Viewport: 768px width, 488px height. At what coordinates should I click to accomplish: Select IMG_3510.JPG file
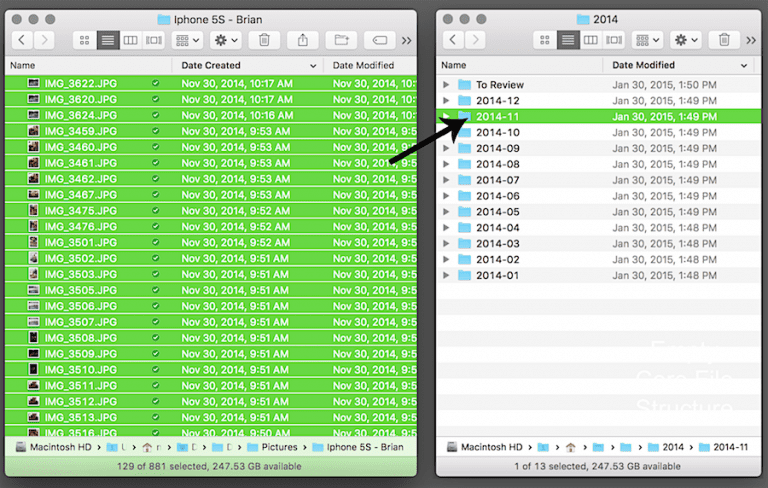pos(211,369)
